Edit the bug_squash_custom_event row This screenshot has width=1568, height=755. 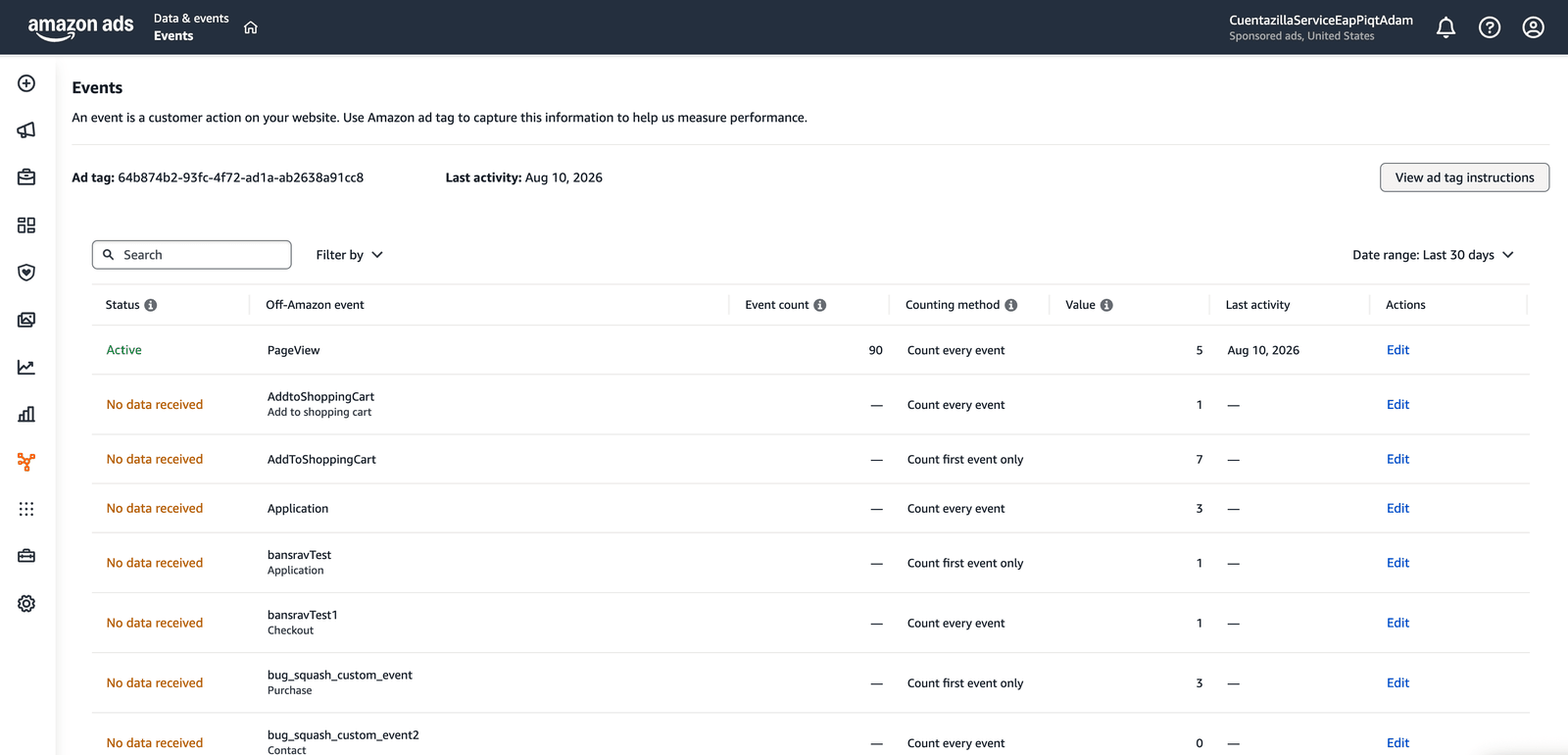[x=1397, y=682]
